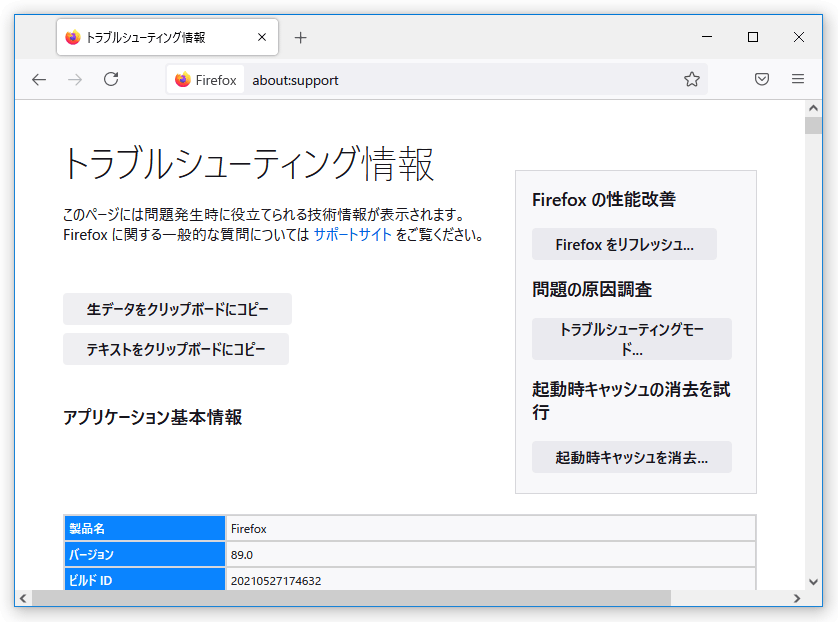
Task: Click 生データをクリップボードにコピー button
Action: click(177, 309)
